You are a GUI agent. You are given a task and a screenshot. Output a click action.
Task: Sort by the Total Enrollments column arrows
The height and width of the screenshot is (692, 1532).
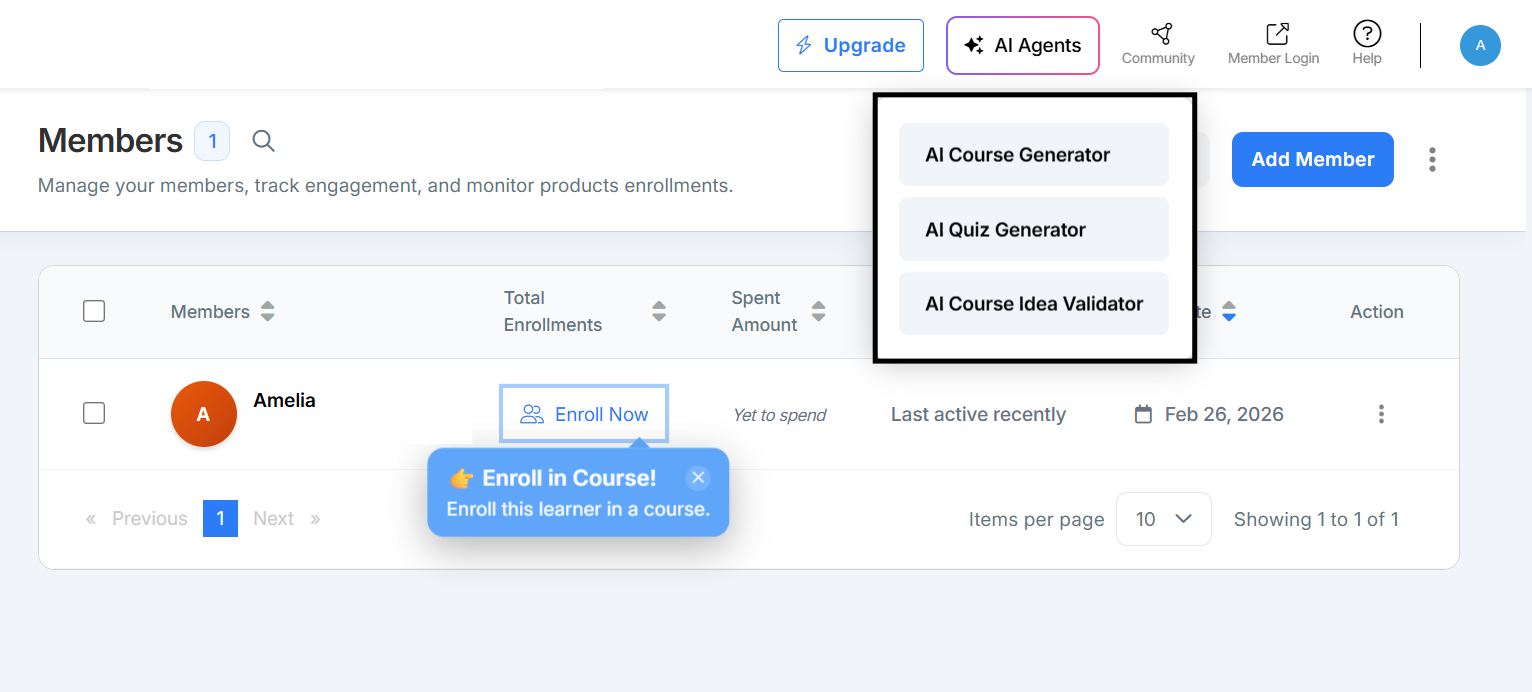[x=659, y=311]
